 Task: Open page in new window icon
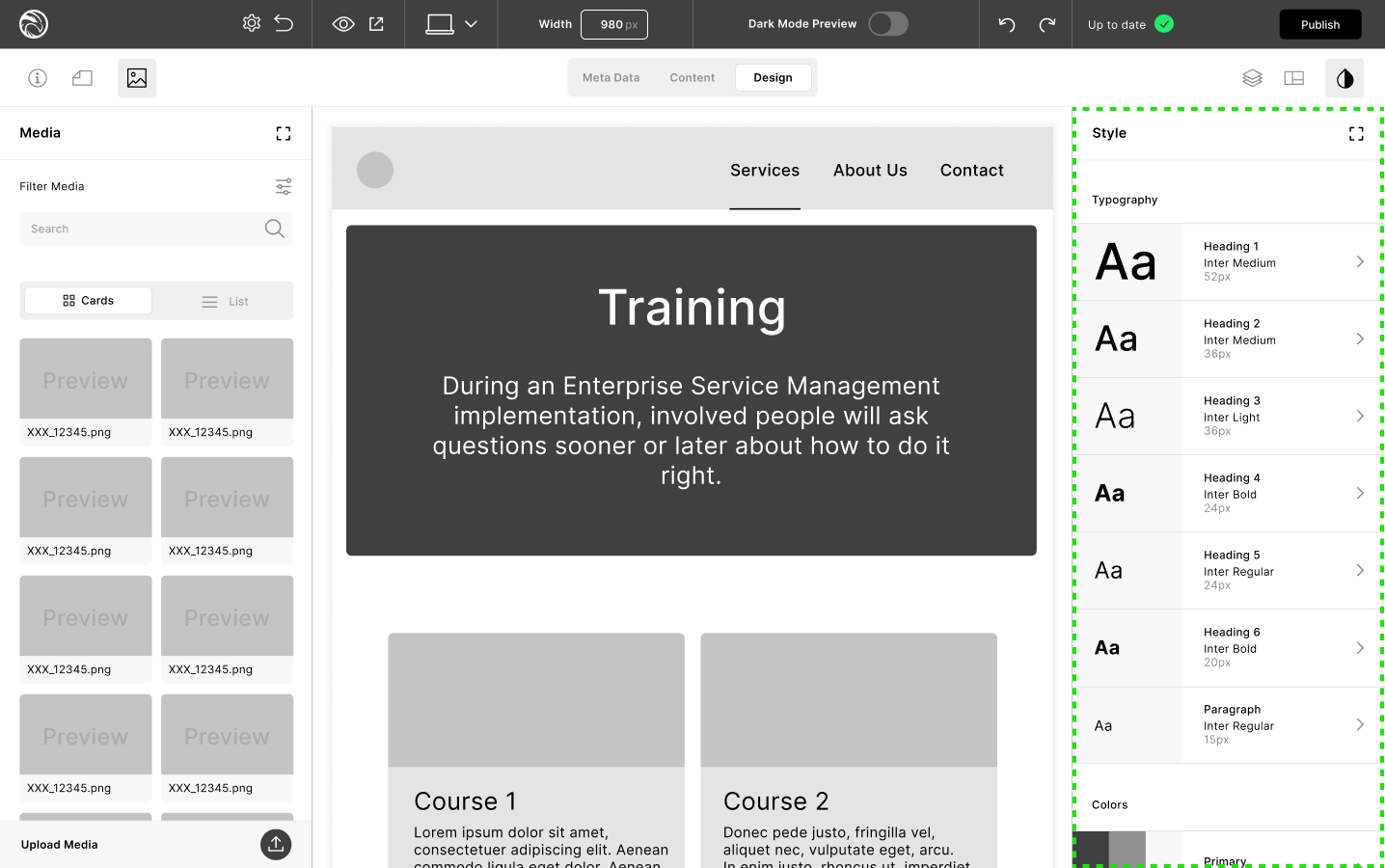(x=376, y=24)
